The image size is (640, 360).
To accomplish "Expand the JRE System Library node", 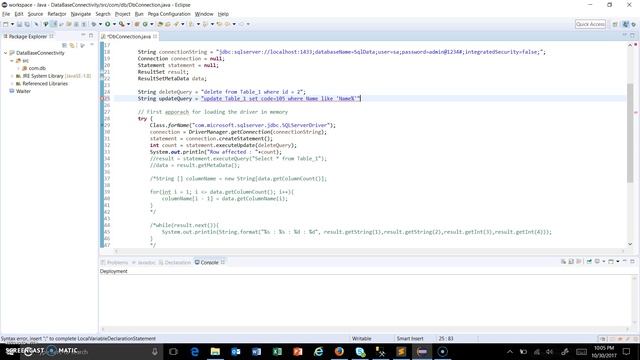I will pos(12,76).
